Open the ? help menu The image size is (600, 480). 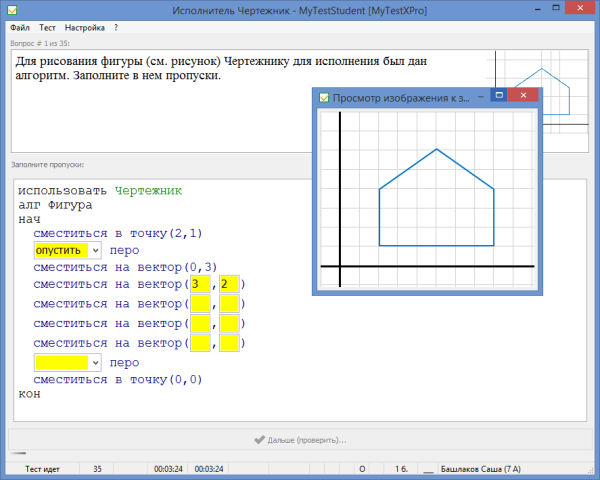(116, 28)
